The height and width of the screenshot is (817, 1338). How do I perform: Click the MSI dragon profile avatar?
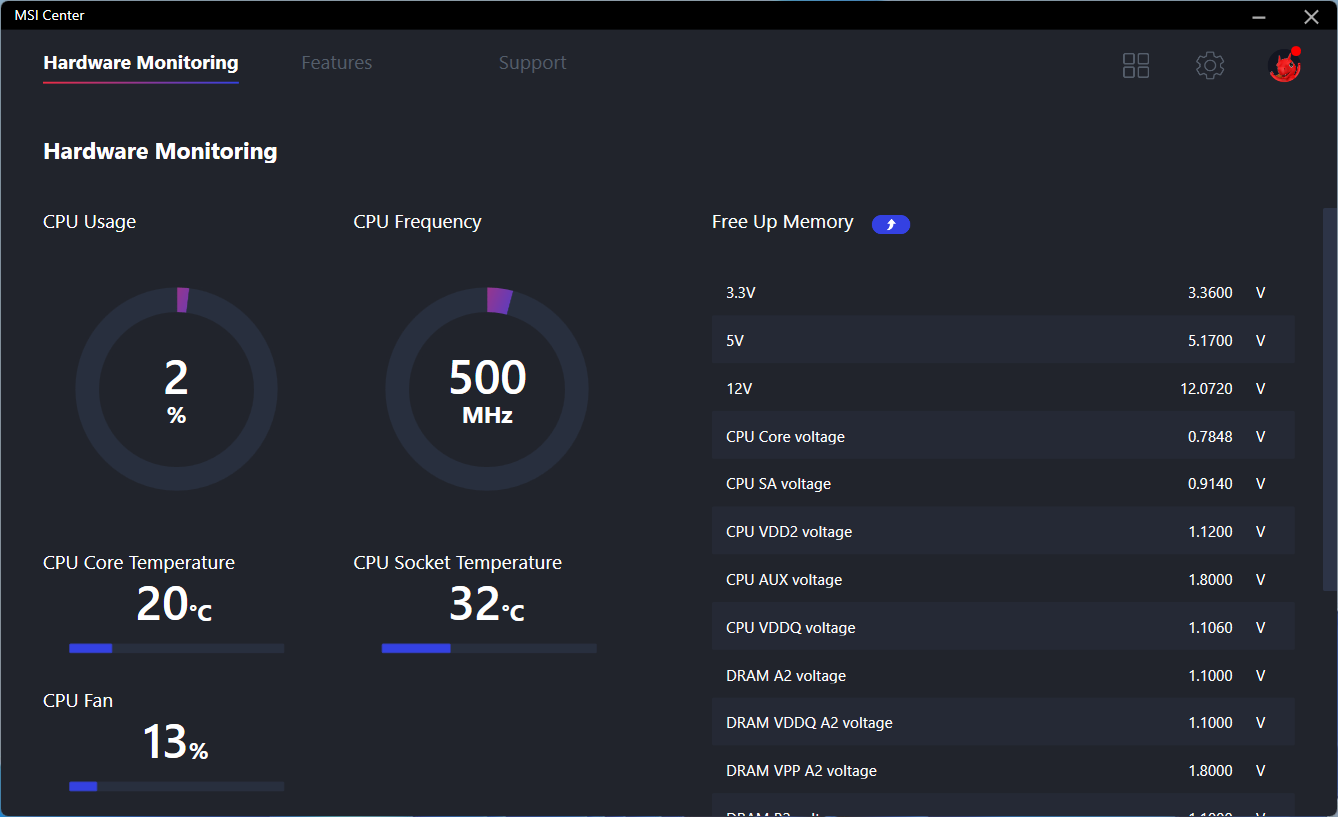1284,66
